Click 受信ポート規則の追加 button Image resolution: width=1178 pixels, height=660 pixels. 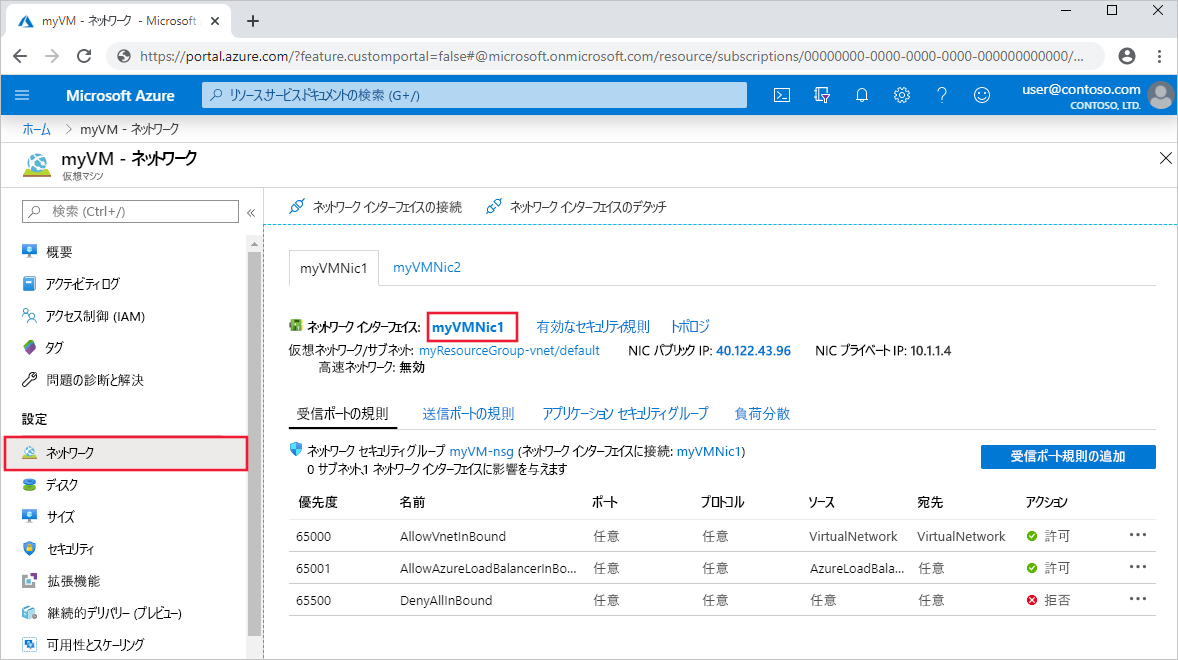coord(1068,457)
